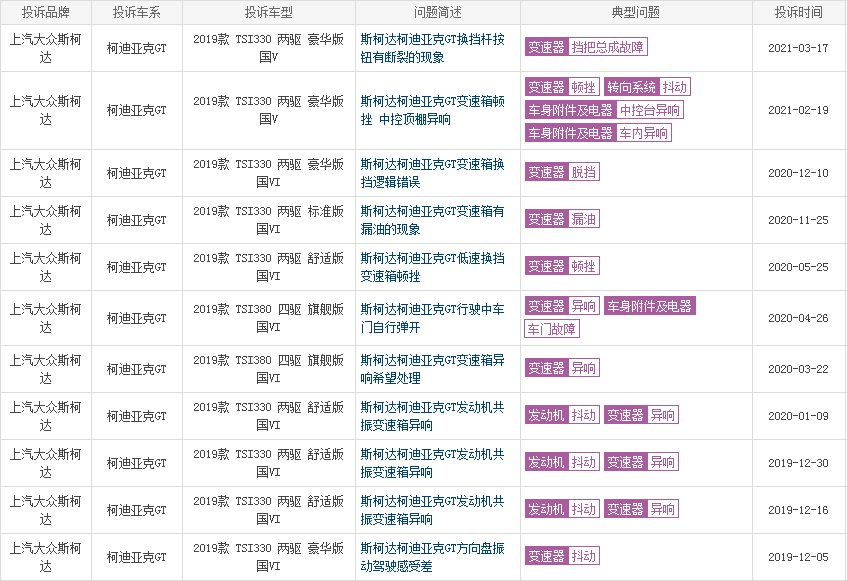This screenshot has width=847, height=581.
Task: Open the complaint 变速箱换挡逻辑错误
Action: tap(432, 173)
